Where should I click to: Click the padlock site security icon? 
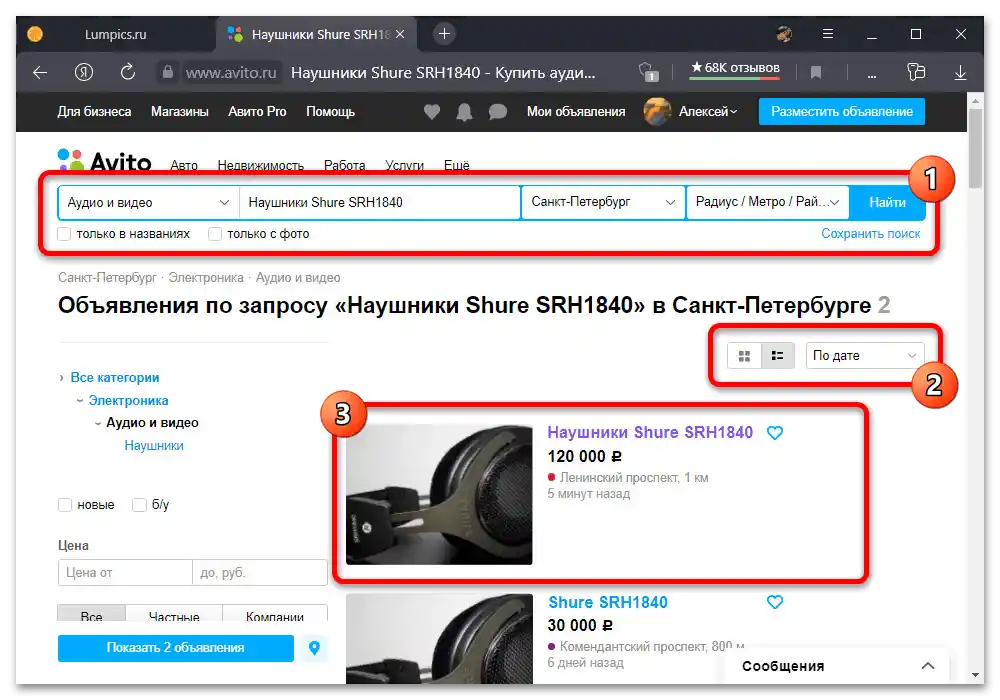[x=168, y=72]
